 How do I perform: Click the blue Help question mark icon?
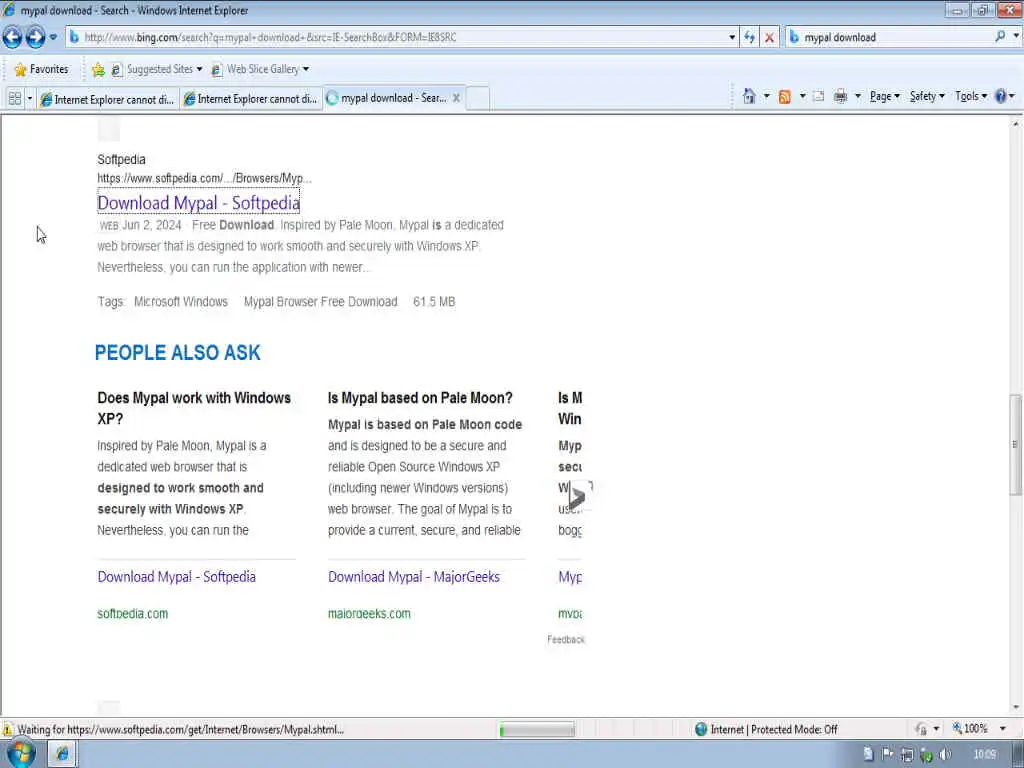1000,96
